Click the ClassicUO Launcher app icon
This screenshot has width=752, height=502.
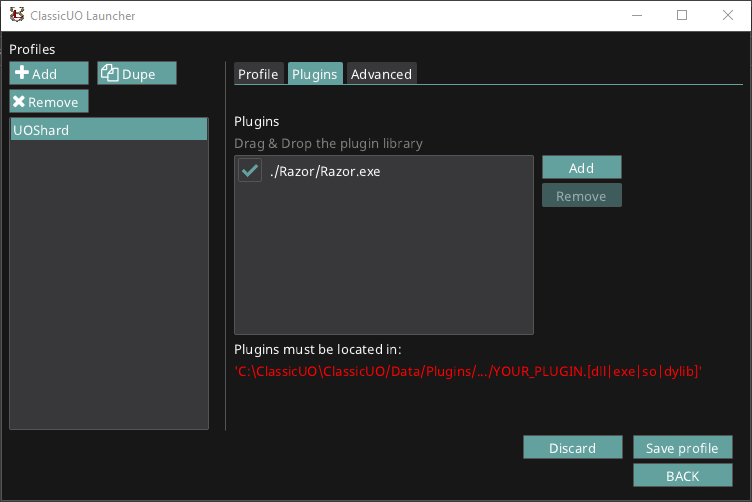pyautogui.click(x=17, y=15)
